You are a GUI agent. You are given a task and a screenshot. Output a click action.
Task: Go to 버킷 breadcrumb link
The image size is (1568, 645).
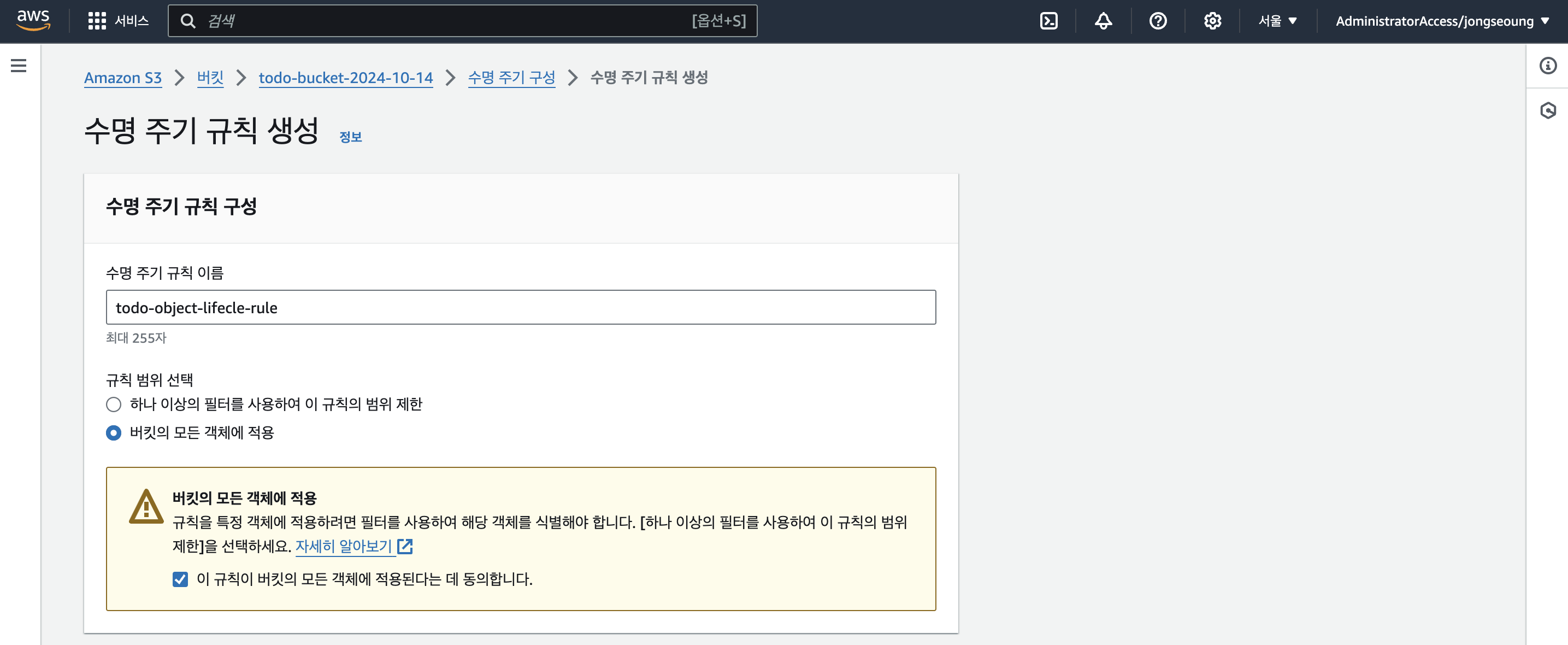(x=210, y=78)
